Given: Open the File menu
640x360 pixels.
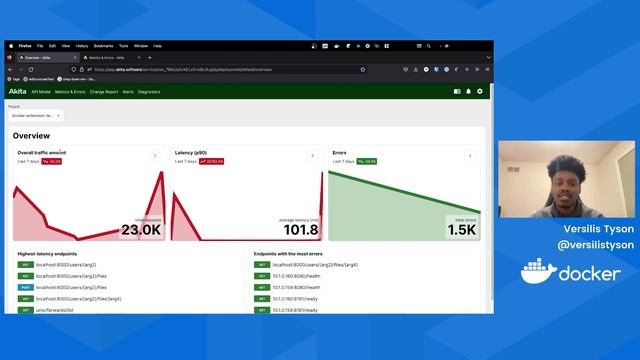Looking at the screenshot, I should (40, 46).
